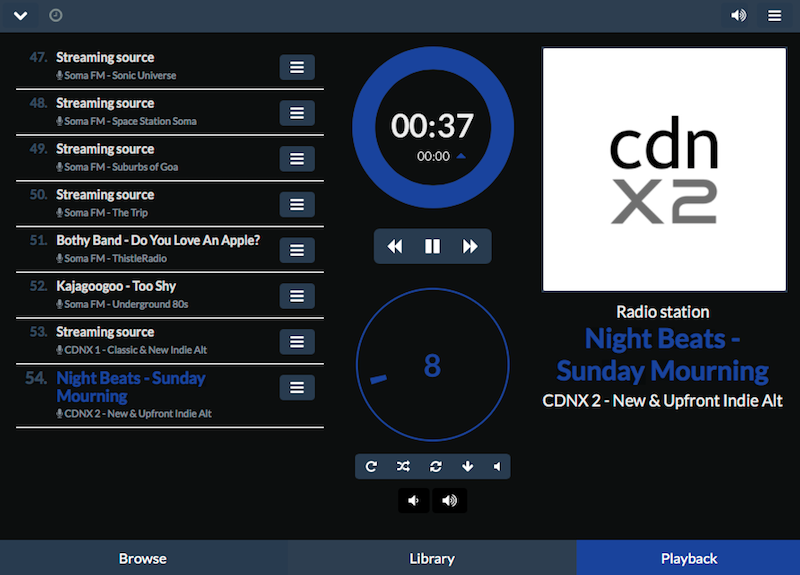Raise volume with the black volume-up button
The width and height of the screenshot is (800, 575).
coord(449,501)
